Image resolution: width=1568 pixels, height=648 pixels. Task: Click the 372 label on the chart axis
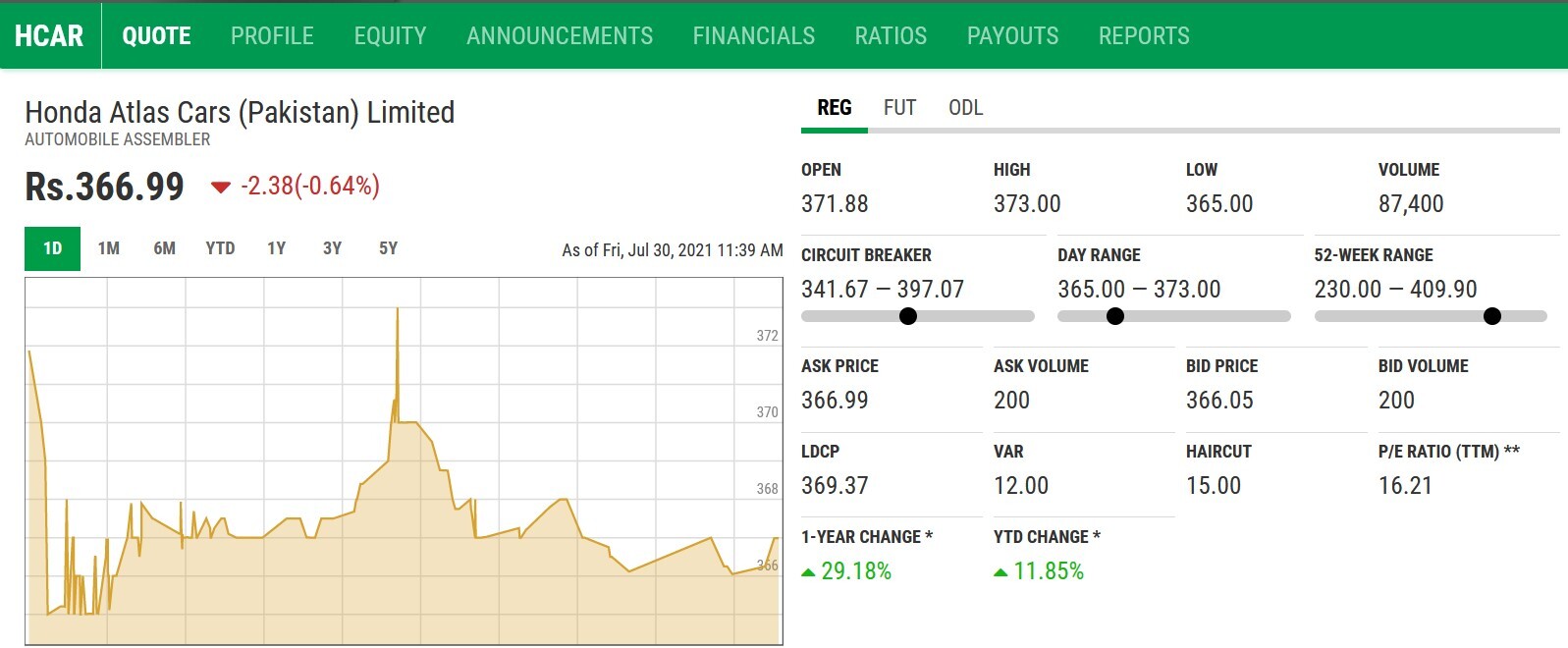(x=768, y=336)
